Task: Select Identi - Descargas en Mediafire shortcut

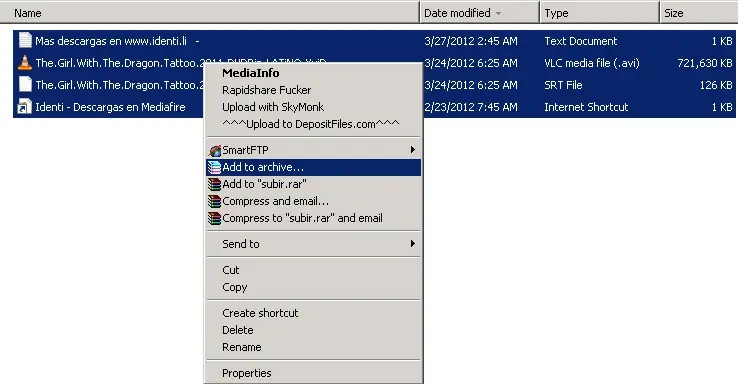Action: coord(110,107)
